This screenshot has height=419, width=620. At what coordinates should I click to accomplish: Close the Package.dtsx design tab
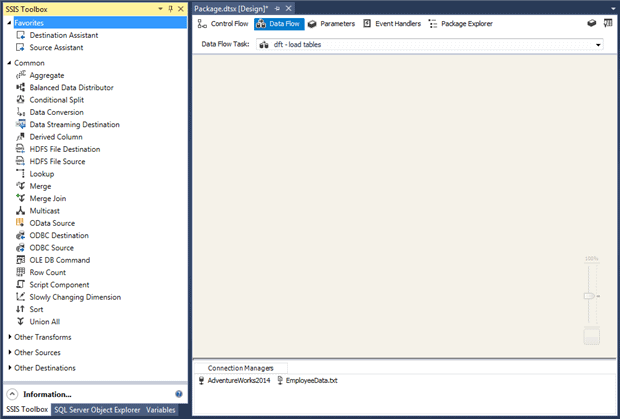[289, 9]
